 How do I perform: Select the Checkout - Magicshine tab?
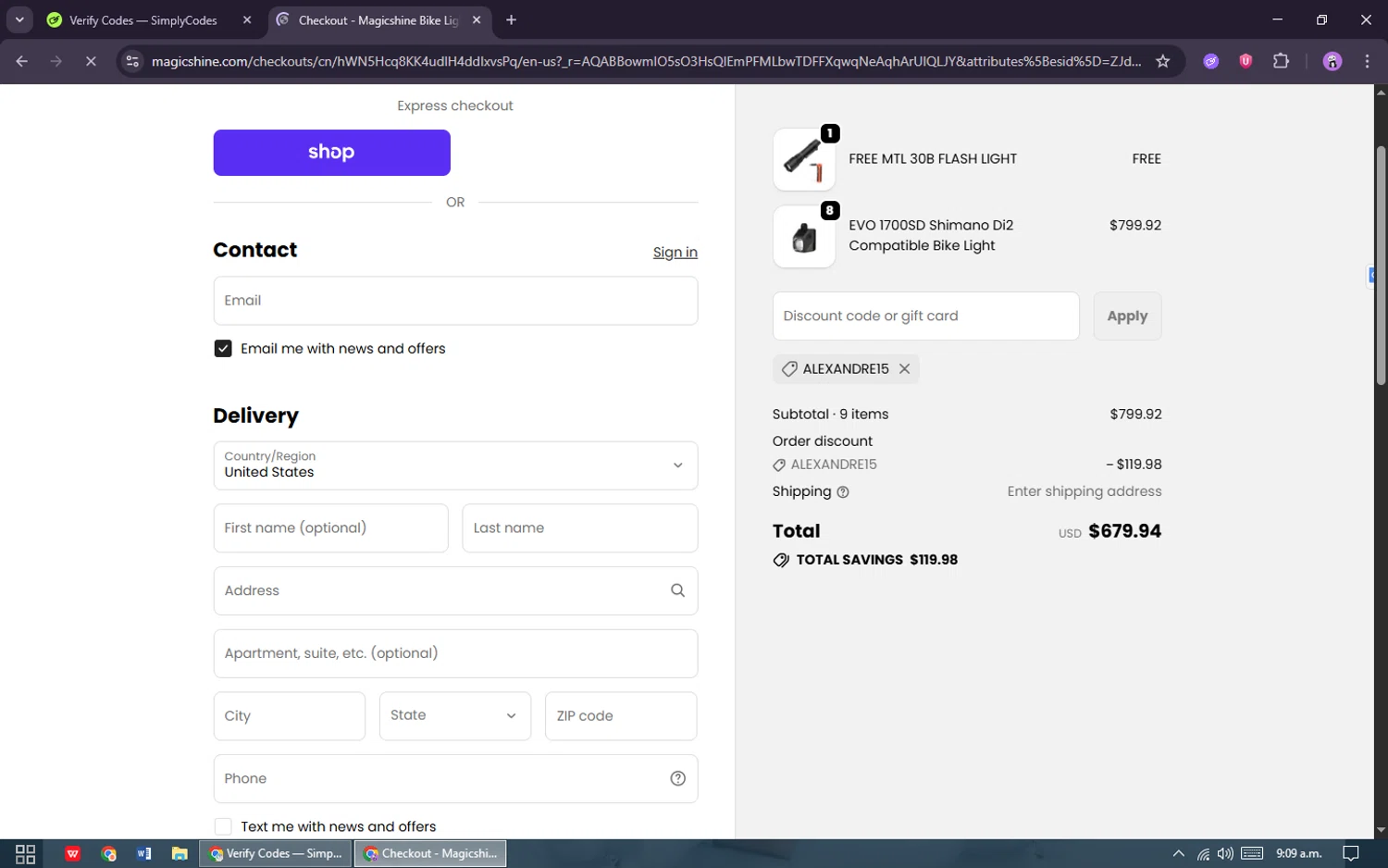pyautogui.click(x=378, y=20)
